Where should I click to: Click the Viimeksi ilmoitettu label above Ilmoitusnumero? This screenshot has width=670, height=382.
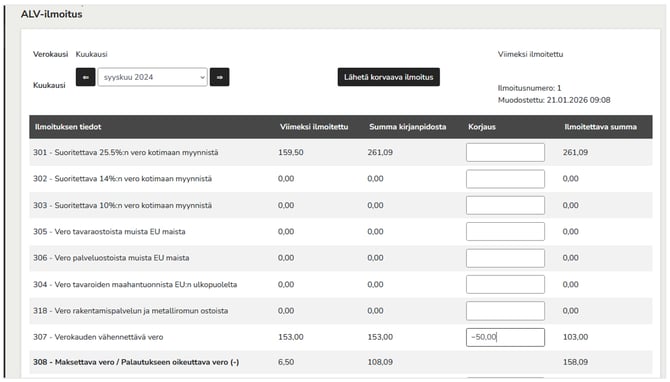coord(530,54)
